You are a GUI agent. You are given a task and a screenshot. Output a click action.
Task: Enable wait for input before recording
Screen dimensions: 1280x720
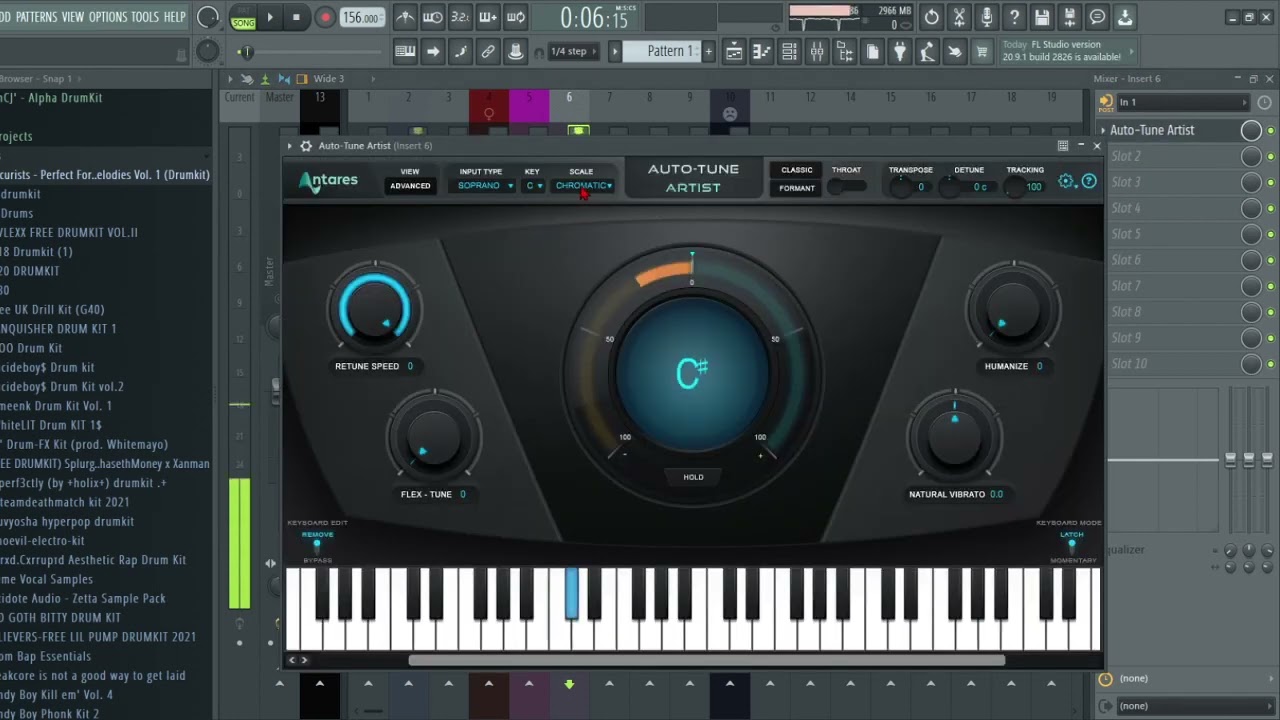coord(433,17)
